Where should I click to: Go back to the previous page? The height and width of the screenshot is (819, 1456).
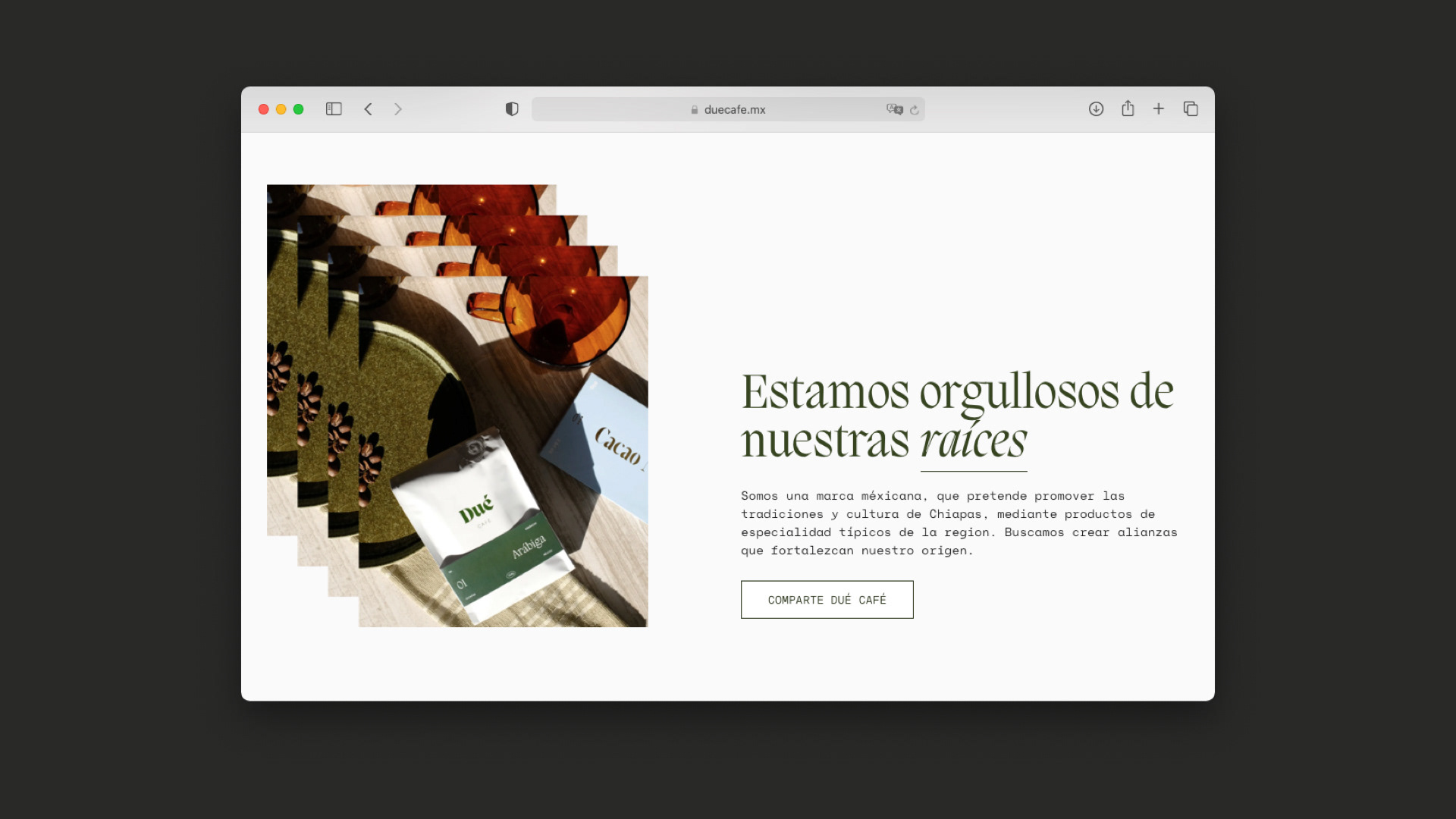(368, 109)
